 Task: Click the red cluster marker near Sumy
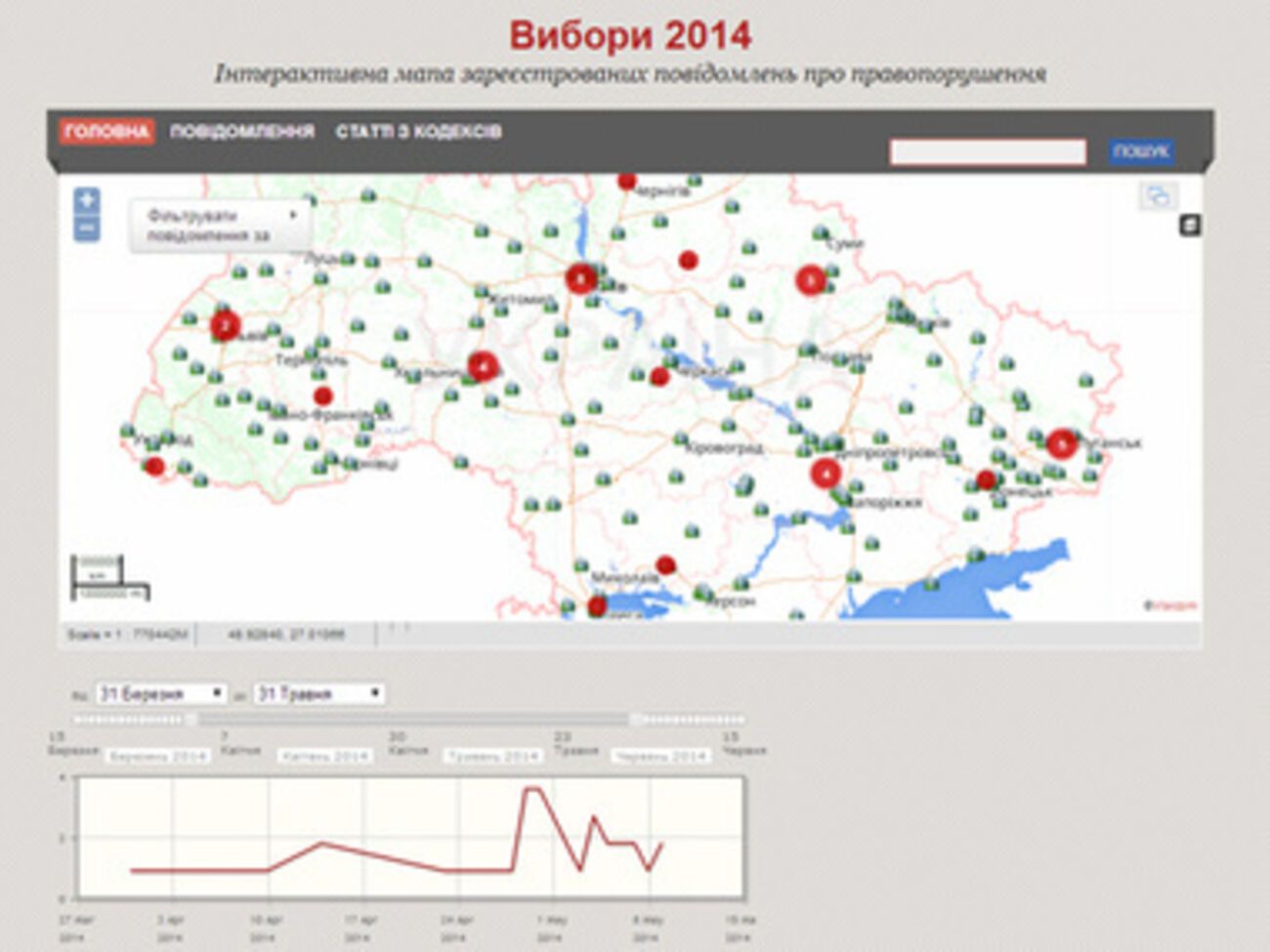[810, 280]
